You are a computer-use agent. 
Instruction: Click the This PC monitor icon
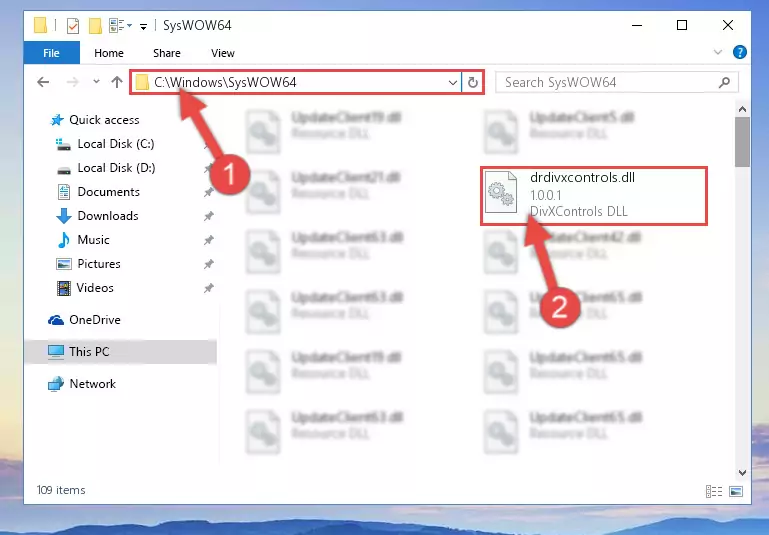tap(56, 352)
